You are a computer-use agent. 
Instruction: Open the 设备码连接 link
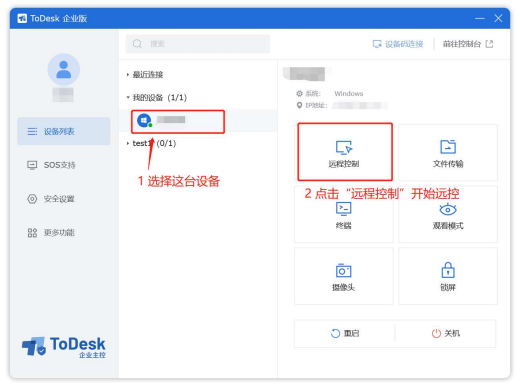coord(398,44)
